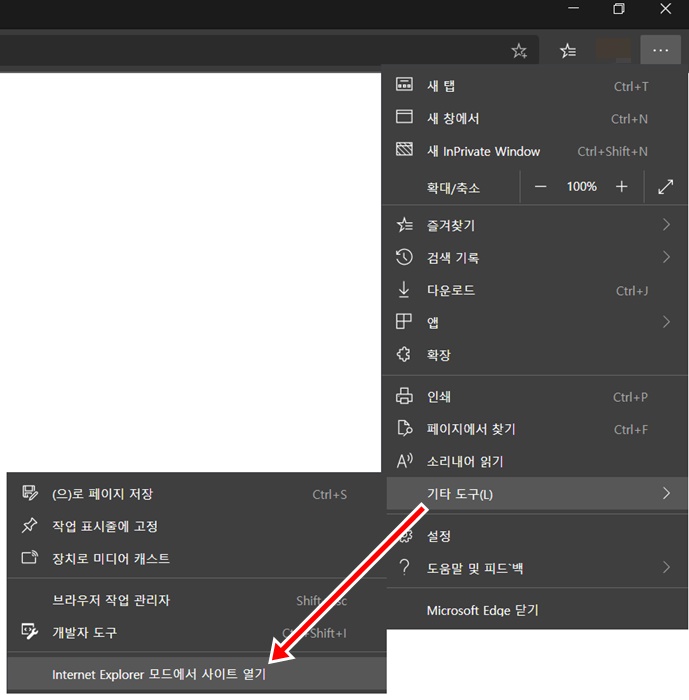The height and width of the screenshot is (700, 689).
Task: Click the address bar field
Action: [268, 50]
